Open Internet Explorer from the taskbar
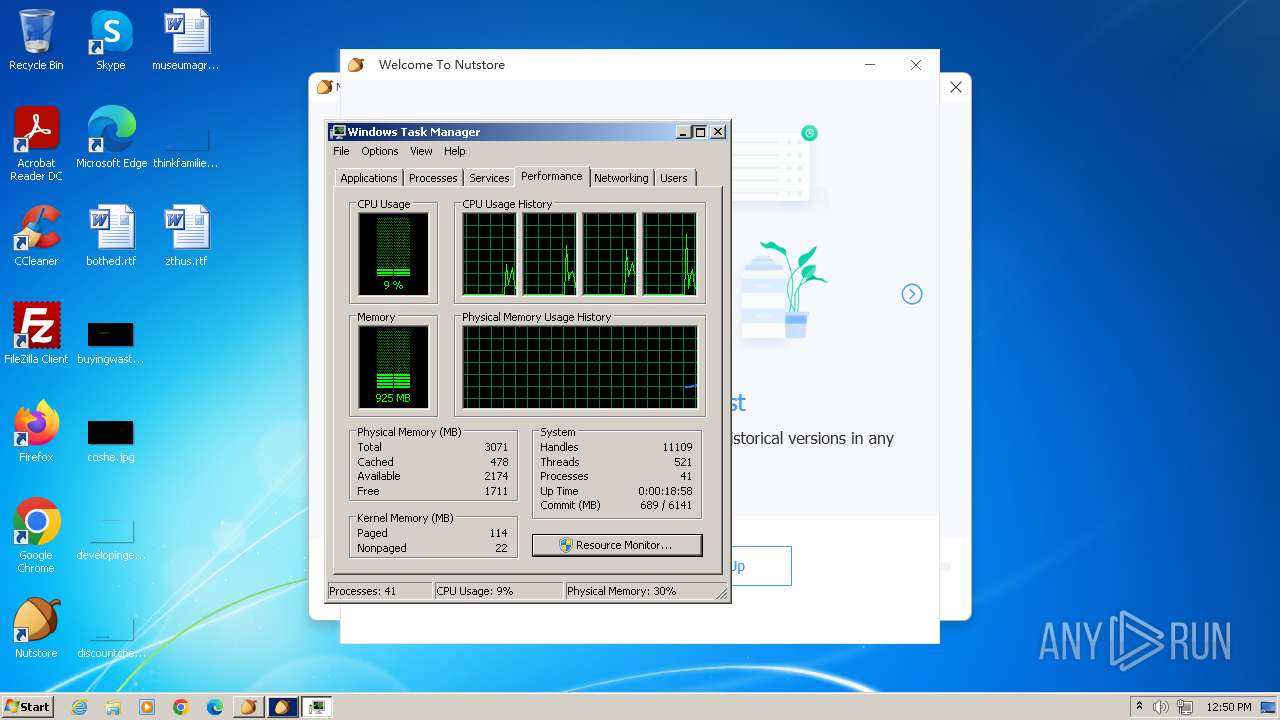Image resolution: width=1280 pixels, height=720 pixels. tap(79, 707)
